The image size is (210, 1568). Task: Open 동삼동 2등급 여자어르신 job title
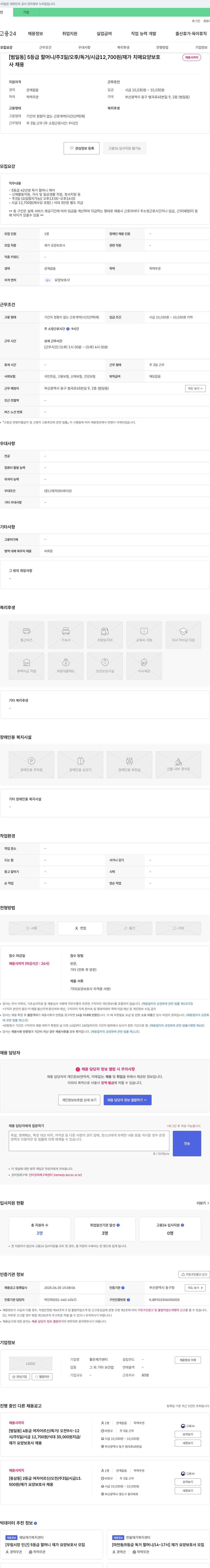45,1482
